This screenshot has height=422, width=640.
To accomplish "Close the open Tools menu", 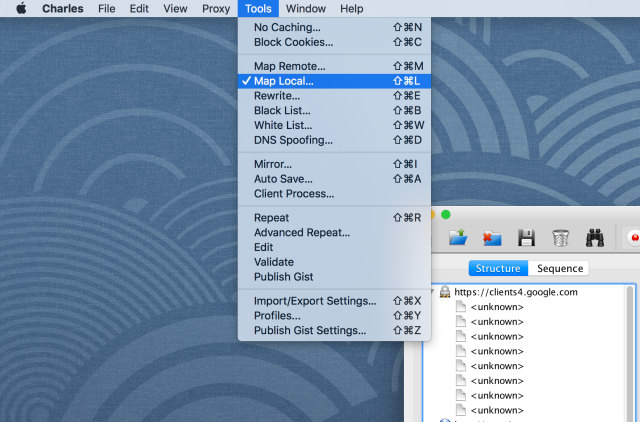I will pyautogui.click(x=258, y=9).
